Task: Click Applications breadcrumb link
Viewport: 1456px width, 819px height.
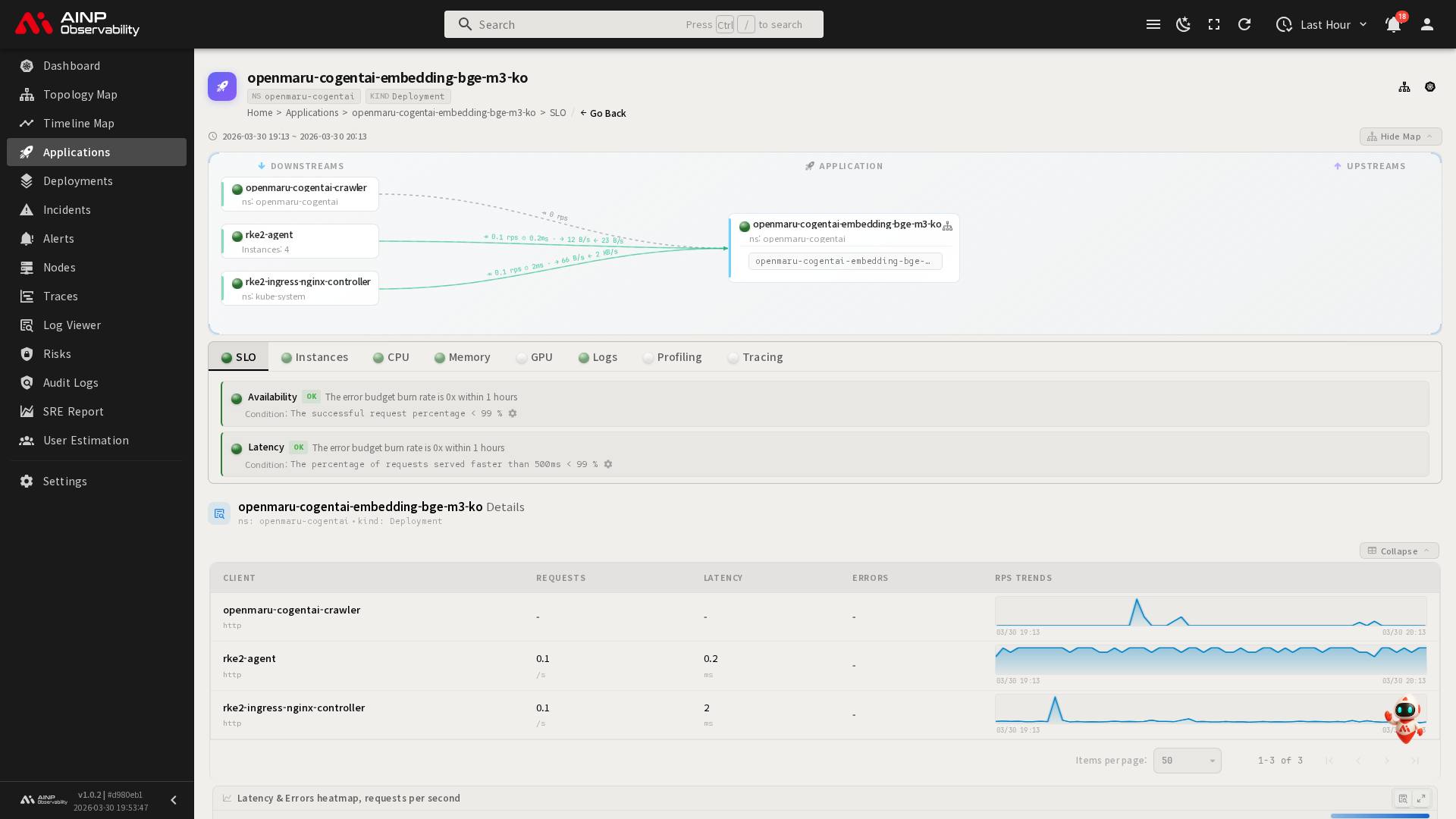Action: click(x=312, y=113)
